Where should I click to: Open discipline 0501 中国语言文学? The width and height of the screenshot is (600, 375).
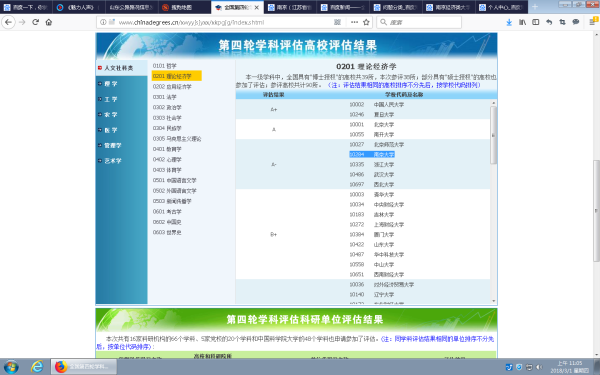pyautogui.click(x=174, y=180)
